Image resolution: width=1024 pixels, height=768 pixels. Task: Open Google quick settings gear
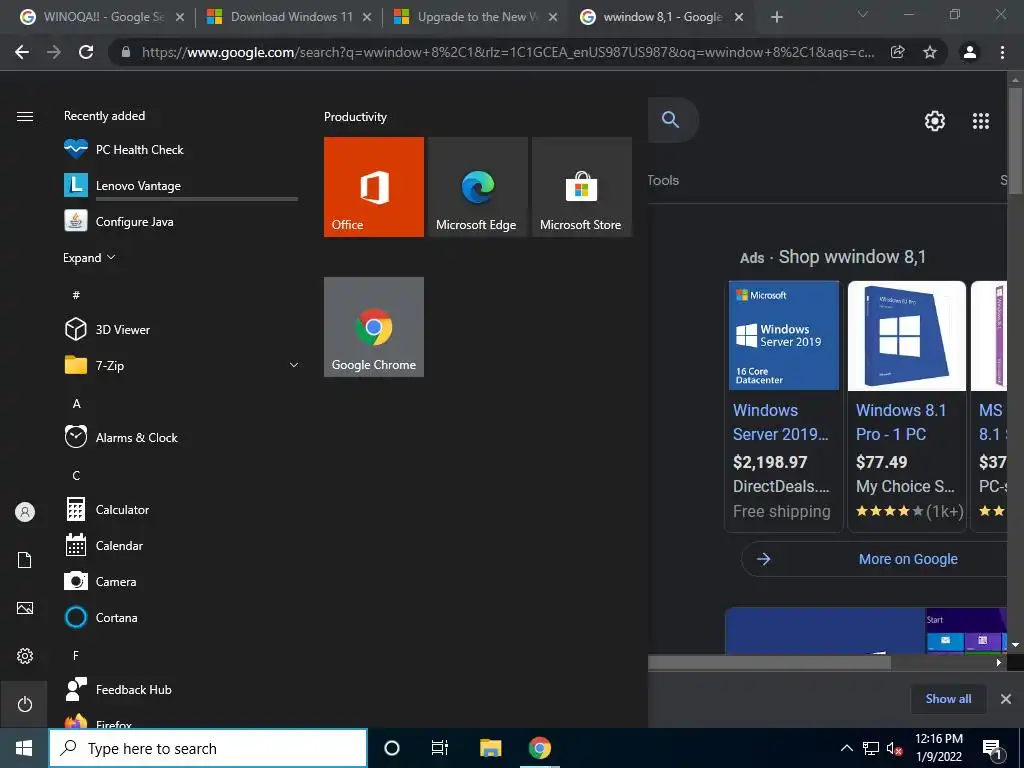pyautogui.click(x=935, y=121)
